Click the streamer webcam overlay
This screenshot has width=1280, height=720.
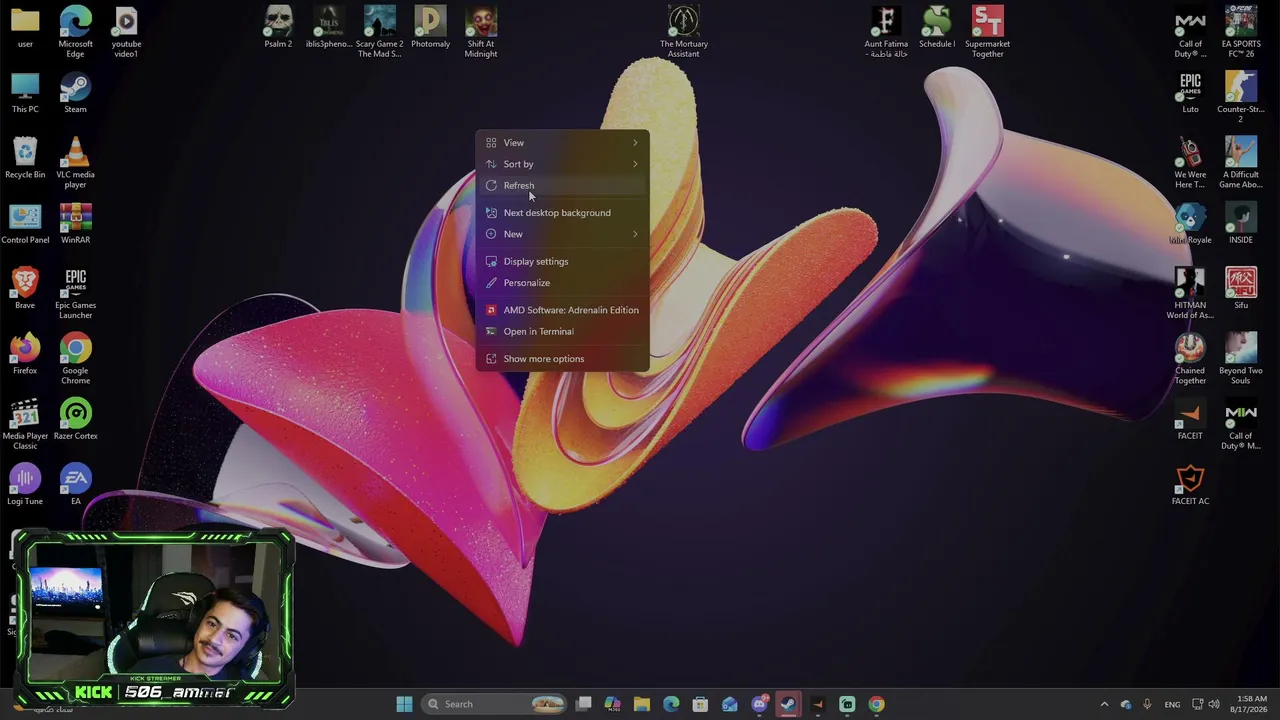[x=155, y=620]
